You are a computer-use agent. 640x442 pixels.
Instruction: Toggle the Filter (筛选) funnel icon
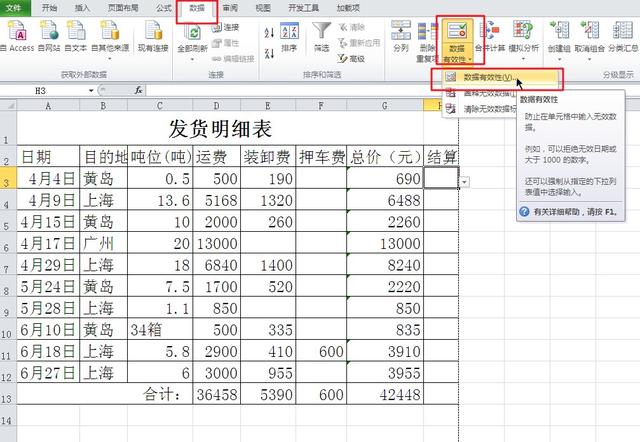tap(322, 31)
